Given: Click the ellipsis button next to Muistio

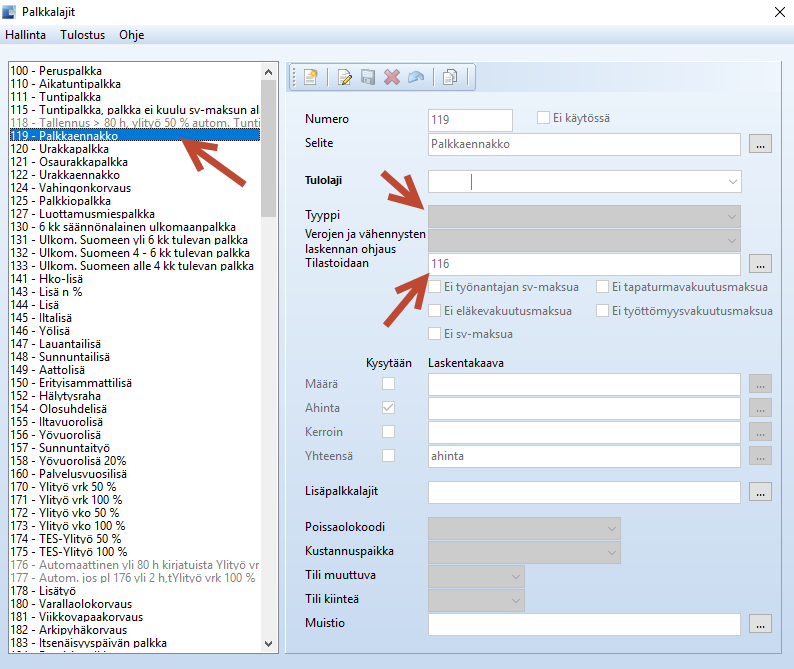Looking at the screenshot, I should point(760,624).
